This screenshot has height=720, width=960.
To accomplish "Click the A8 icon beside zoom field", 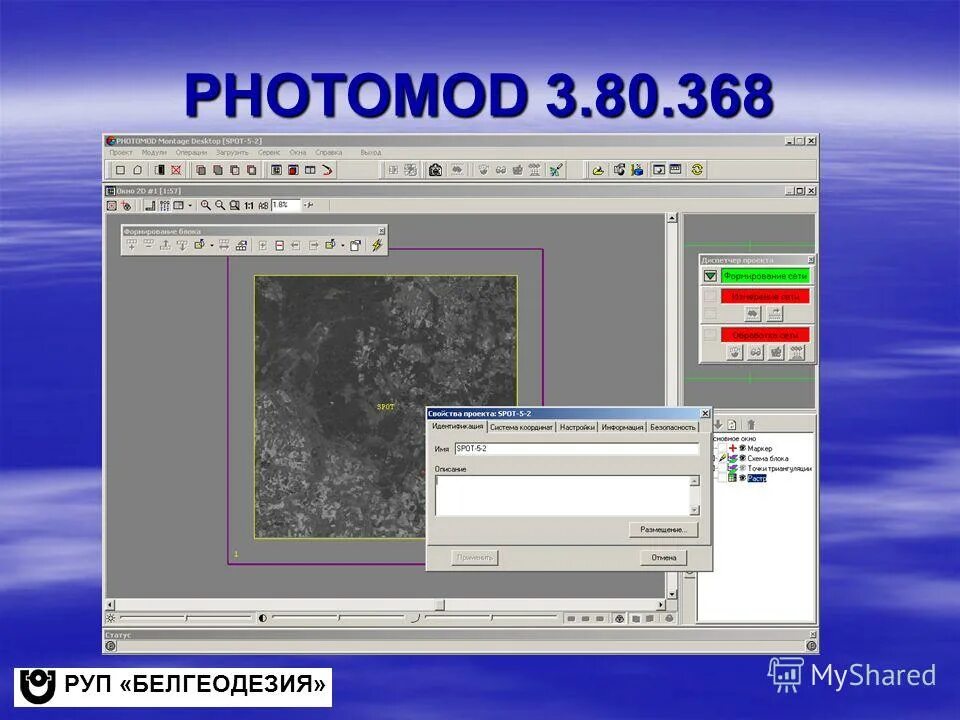I will (263, 206).
